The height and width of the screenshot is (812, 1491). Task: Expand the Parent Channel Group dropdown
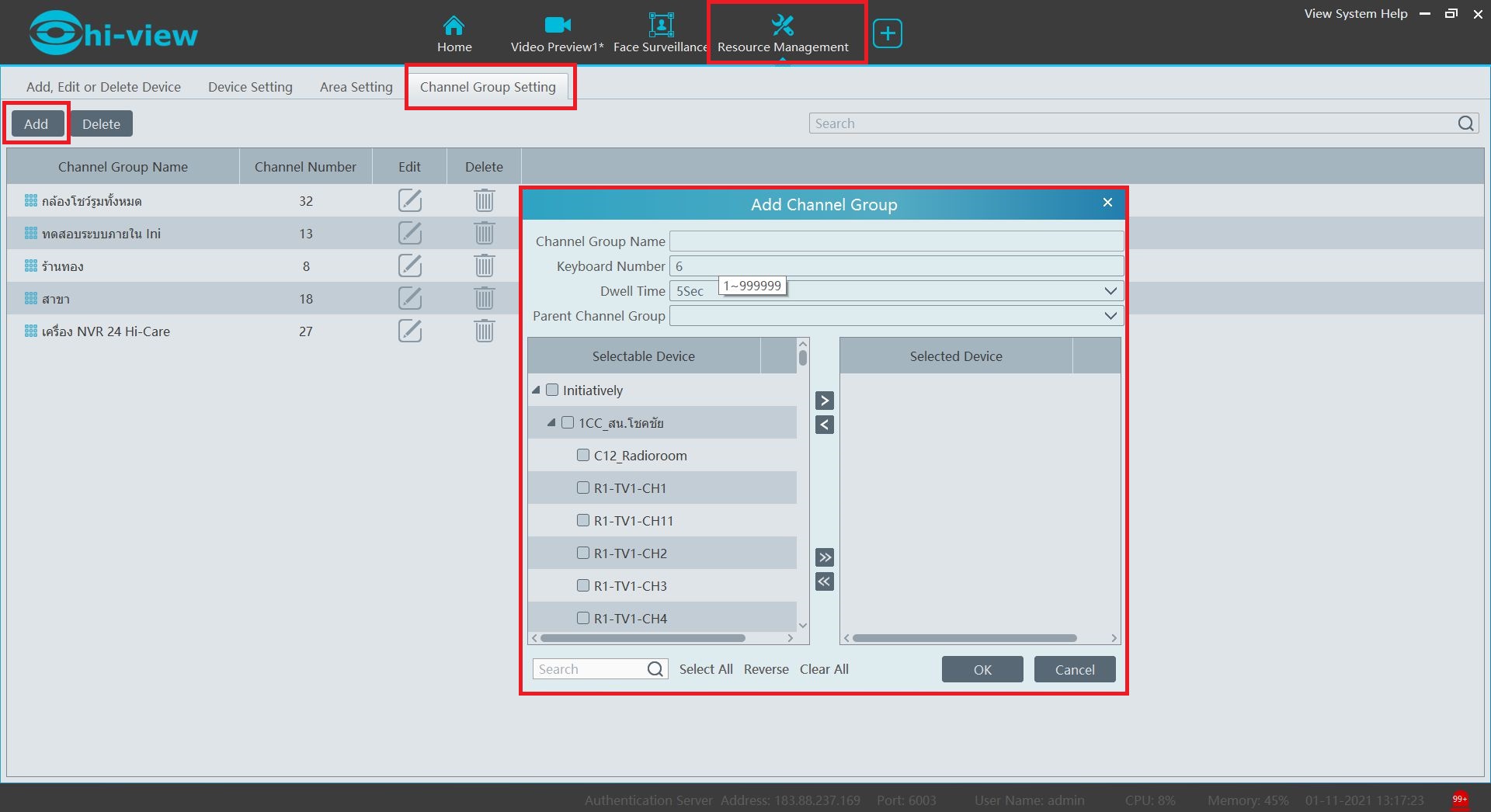click(x=1110, y=316)
